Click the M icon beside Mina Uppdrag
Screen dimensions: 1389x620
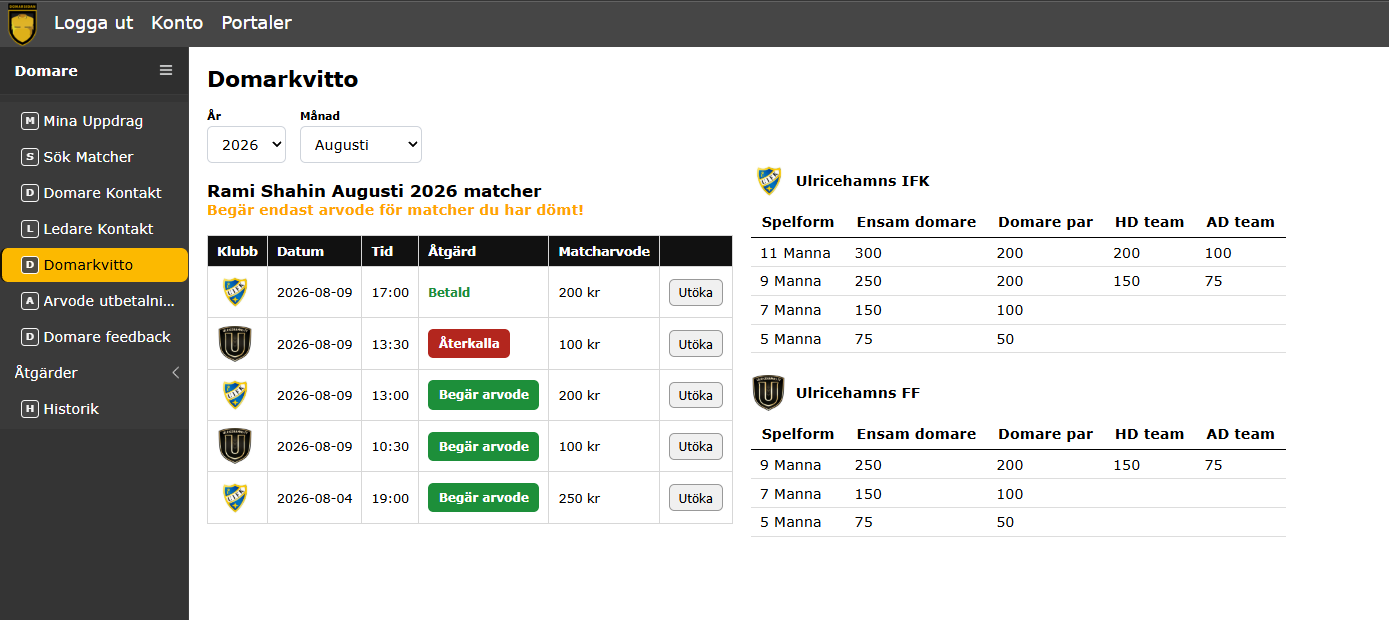(x=30, y=121)
